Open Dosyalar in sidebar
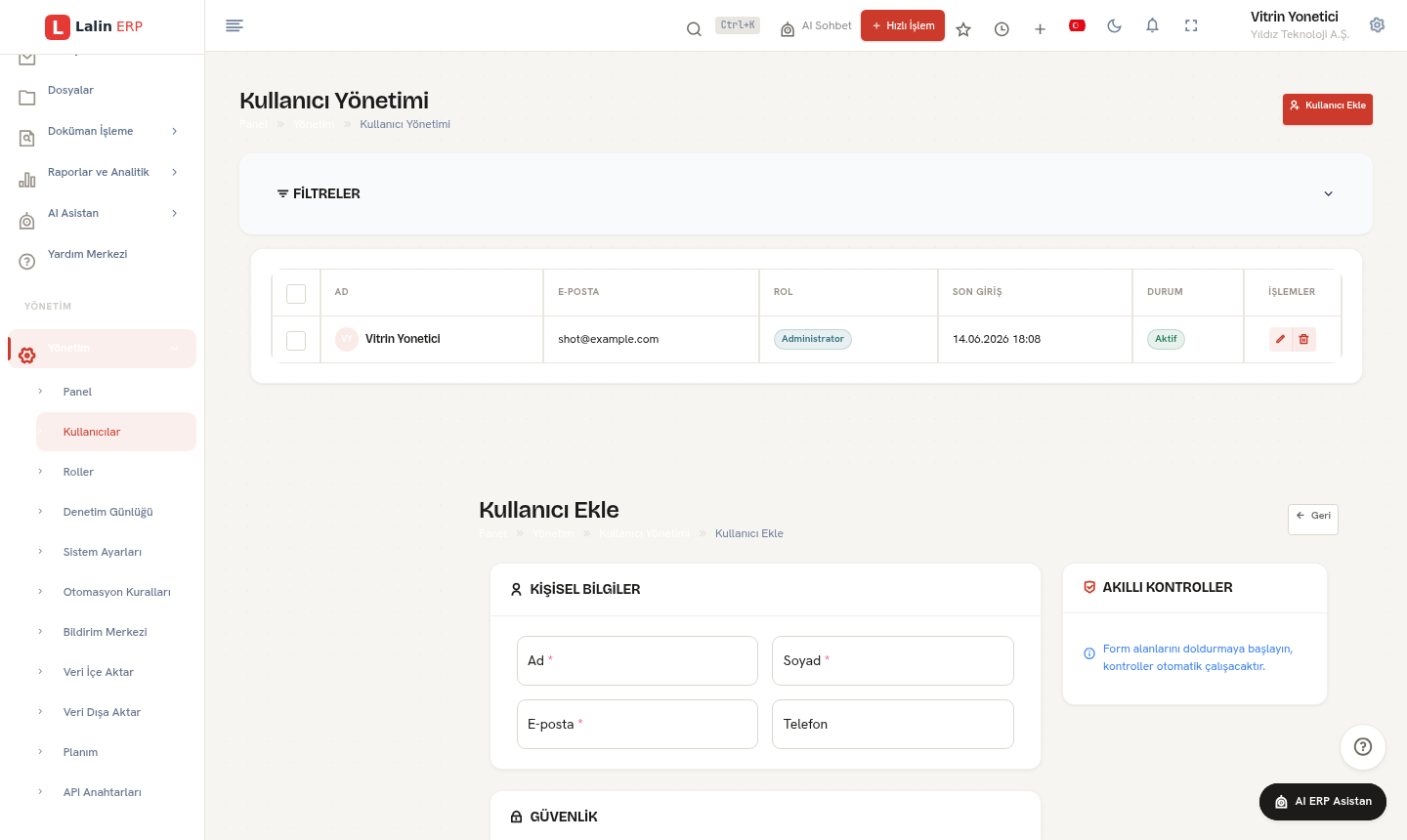Viewport: 1407px width, 840px height. coord(70,90)
